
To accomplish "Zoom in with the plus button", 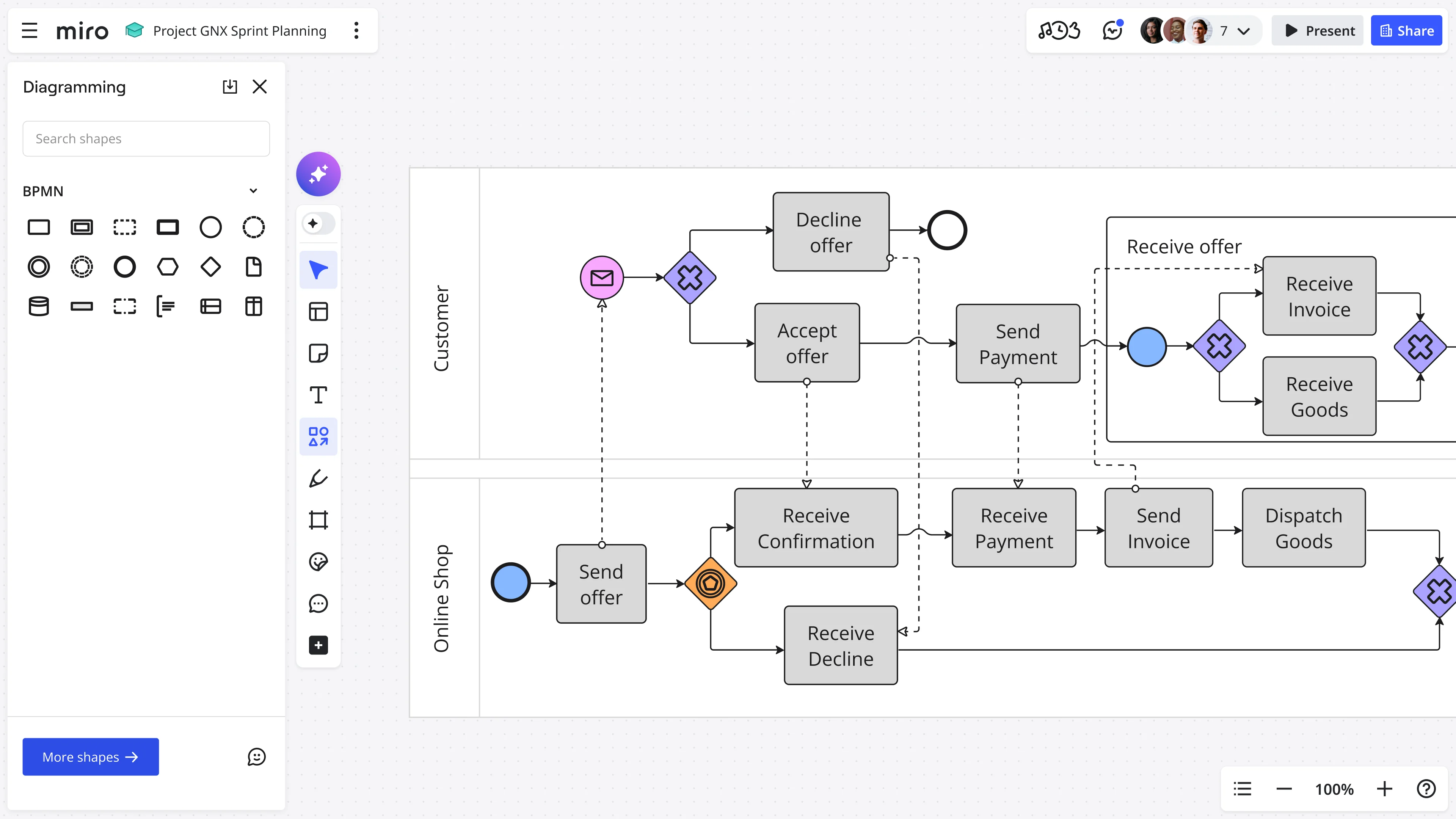I will coord(1384,789).
